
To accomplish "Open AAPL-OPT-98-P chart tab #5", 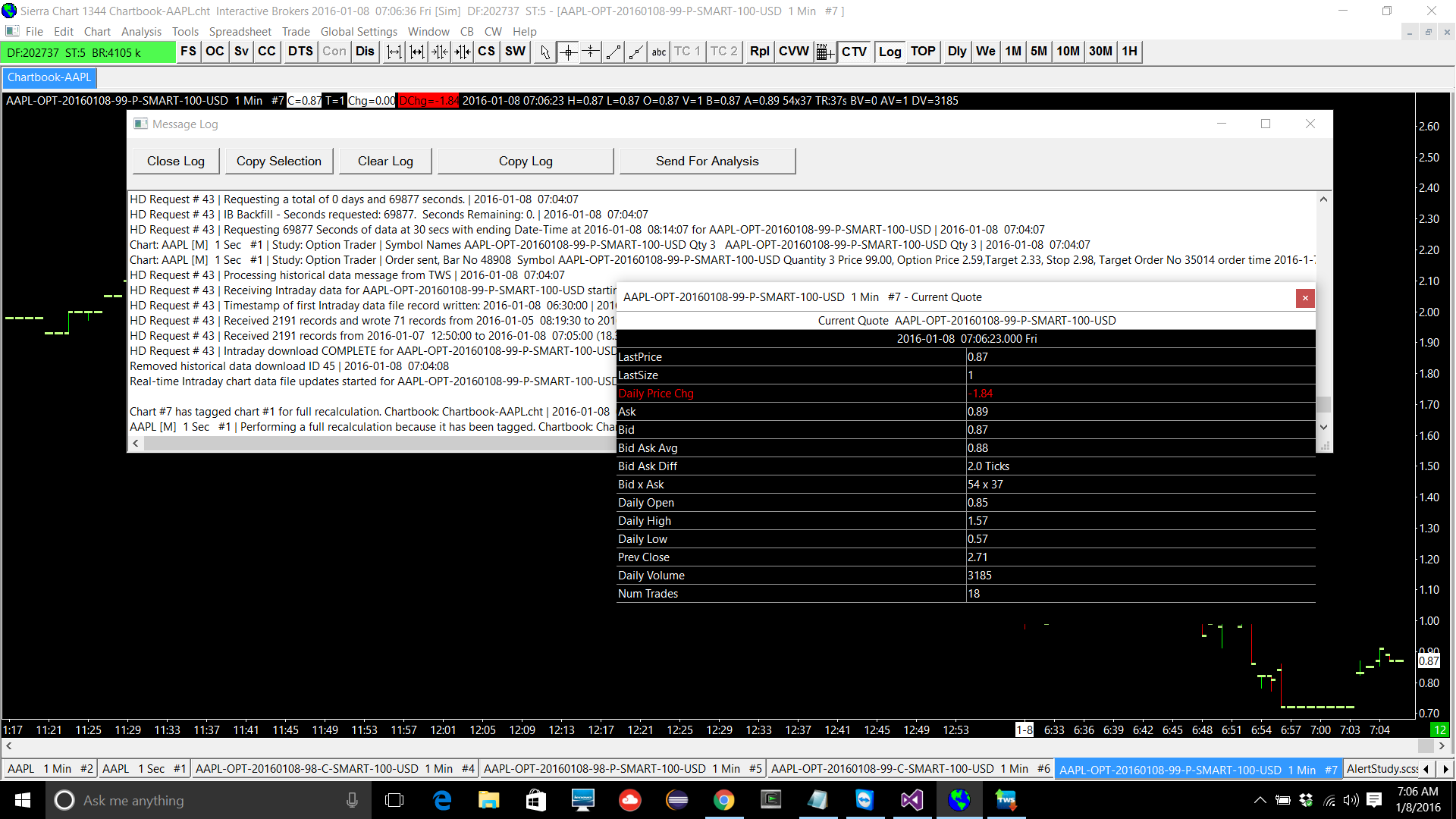I will click(623, 769).
